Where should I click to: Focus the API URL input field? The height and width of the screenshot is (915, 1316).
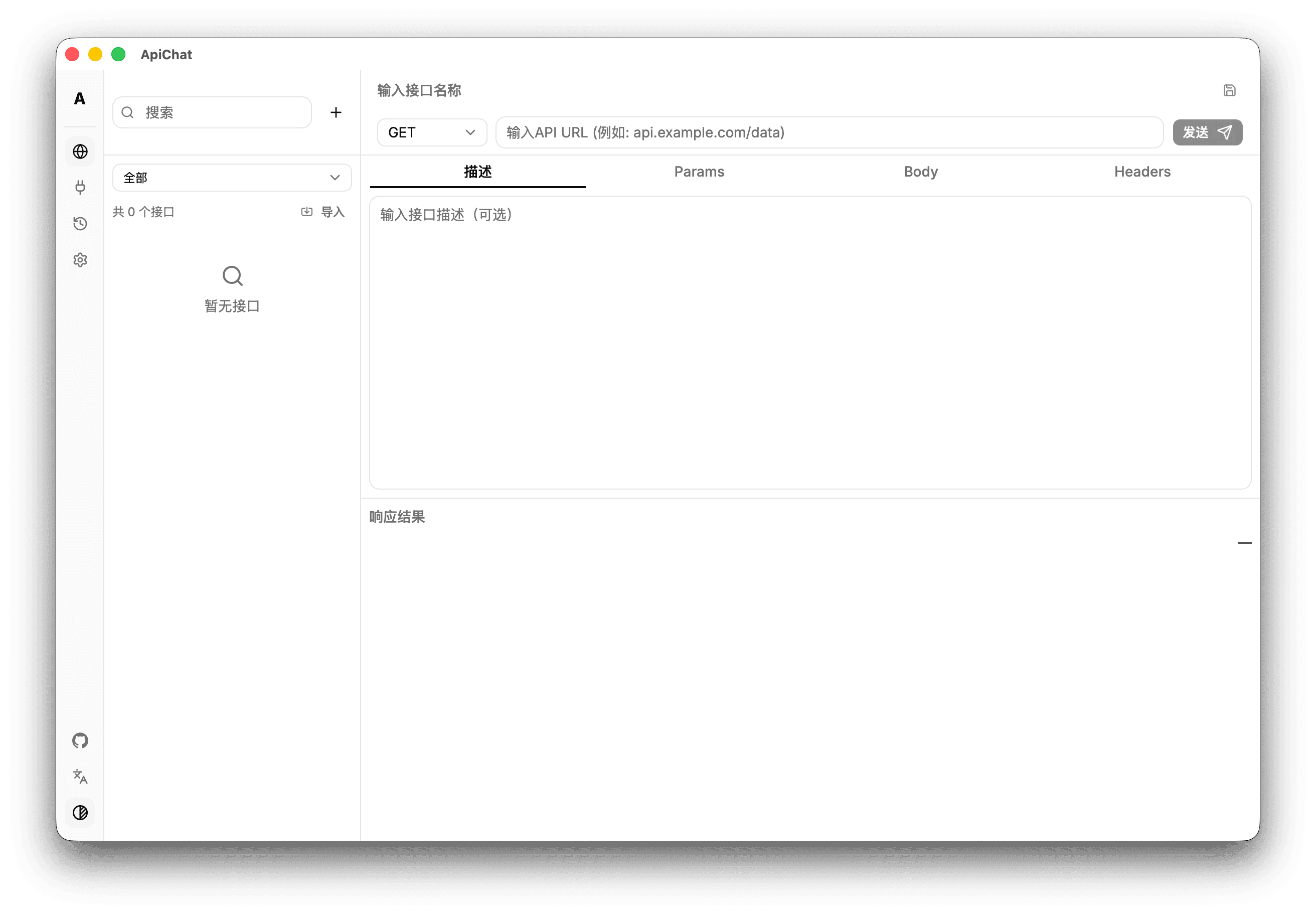click(x=830, y=132)
